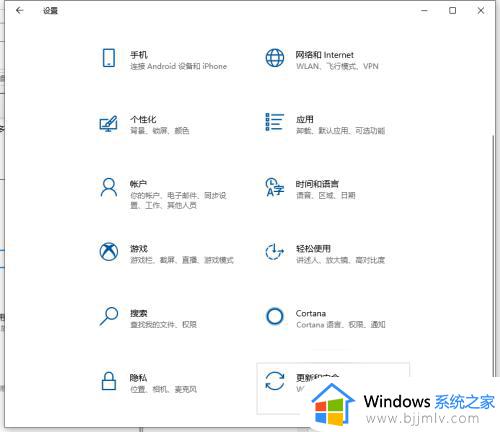500x432 pixels.
Task: Open the Apps list icon
Action: (275, 122)
